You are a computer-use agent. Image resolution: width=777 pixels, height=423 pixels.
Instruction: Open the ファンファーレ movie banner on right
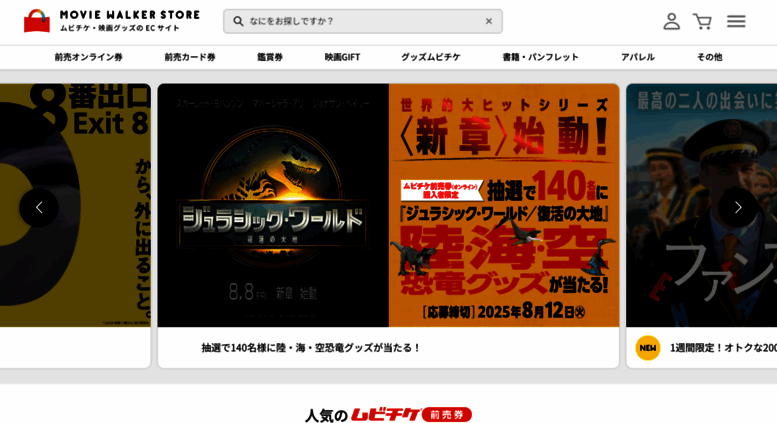click(702, 205)
